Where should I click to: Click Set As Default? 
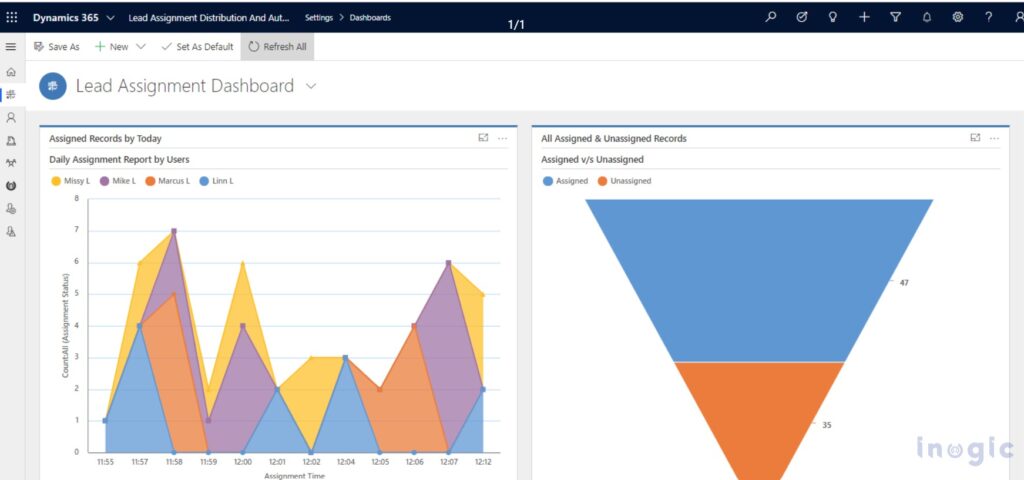tap(197, 47)
